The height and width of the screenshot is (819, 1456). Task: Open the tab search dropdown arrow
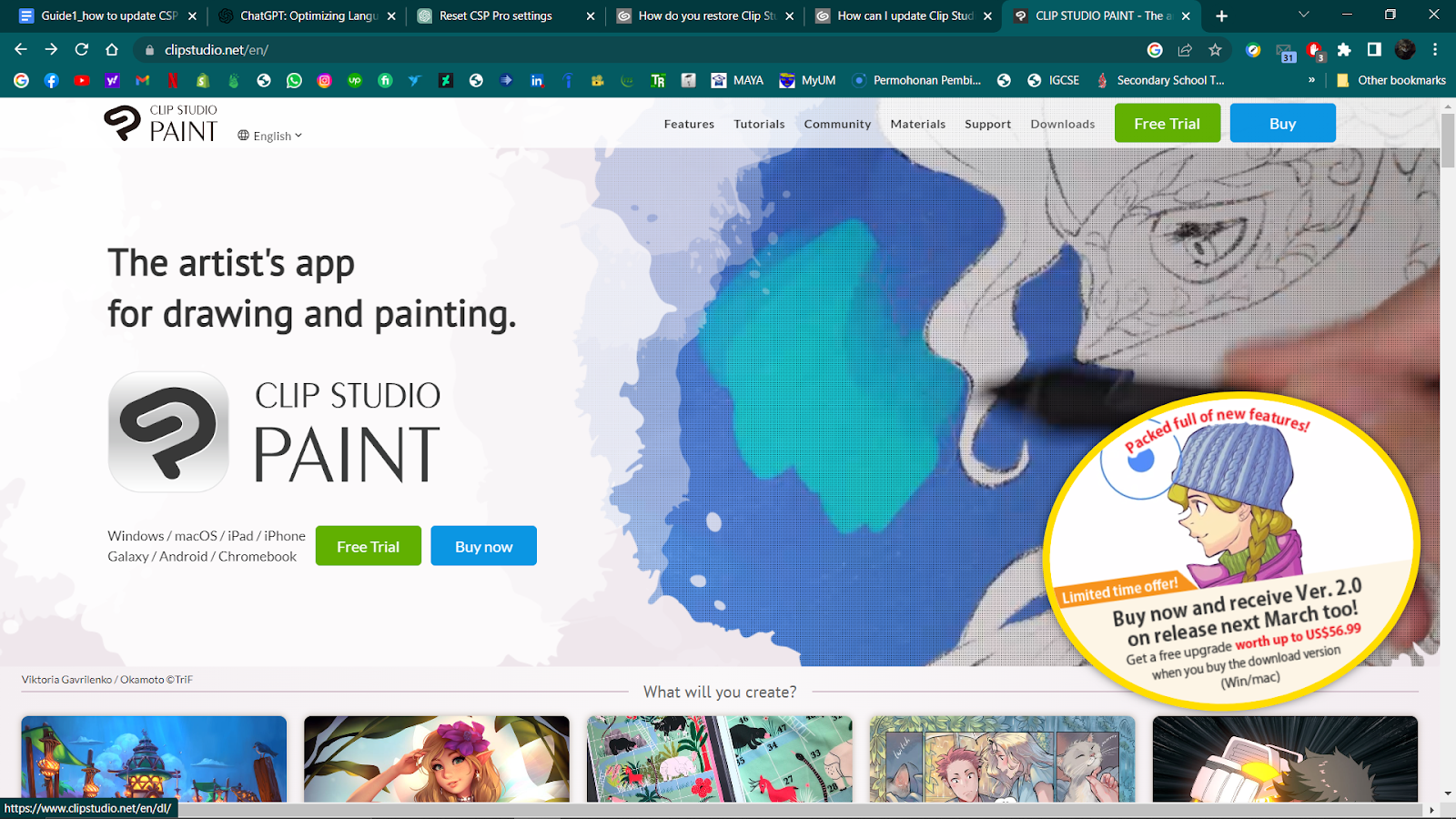pyautogui.click(x=1303, y=15)
